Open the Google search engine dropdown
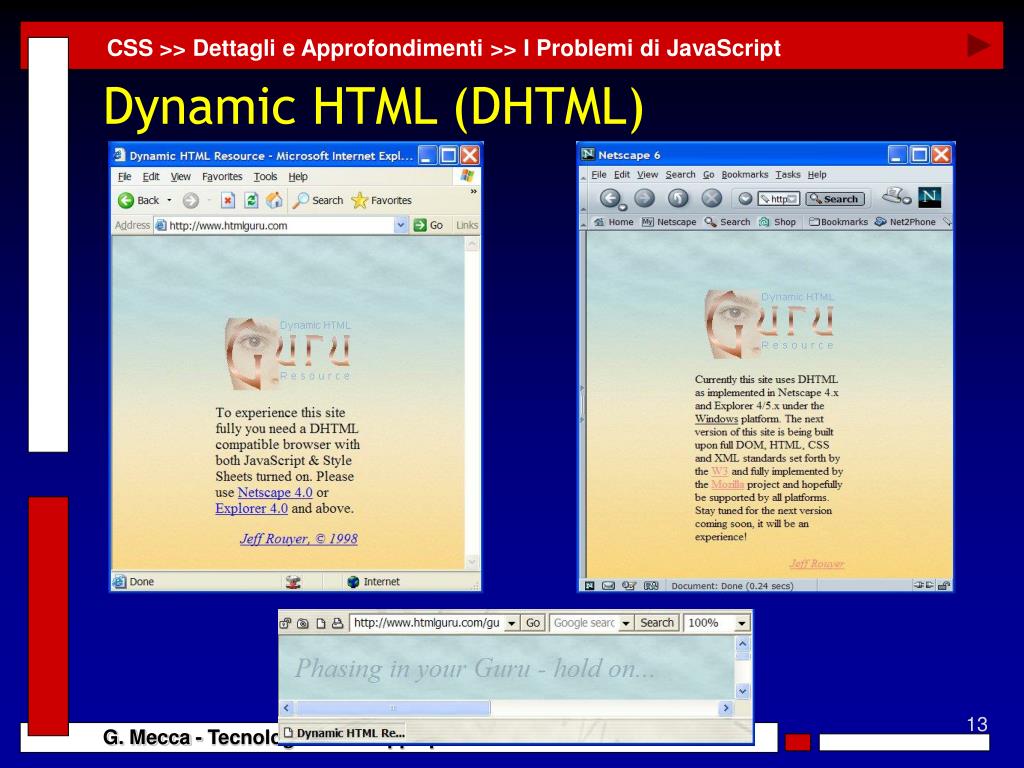The height and width of the screenshot is (768, 1024). coord(626,624)
